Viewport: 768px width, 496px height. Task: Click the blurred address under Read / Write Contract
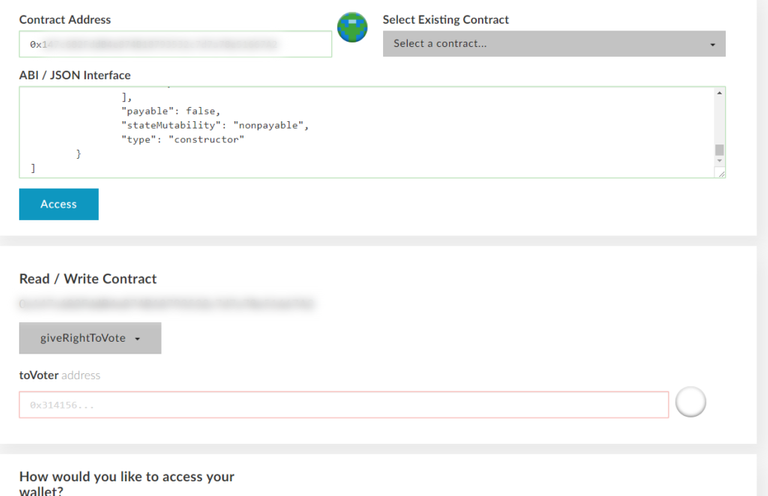coord(167,301)
